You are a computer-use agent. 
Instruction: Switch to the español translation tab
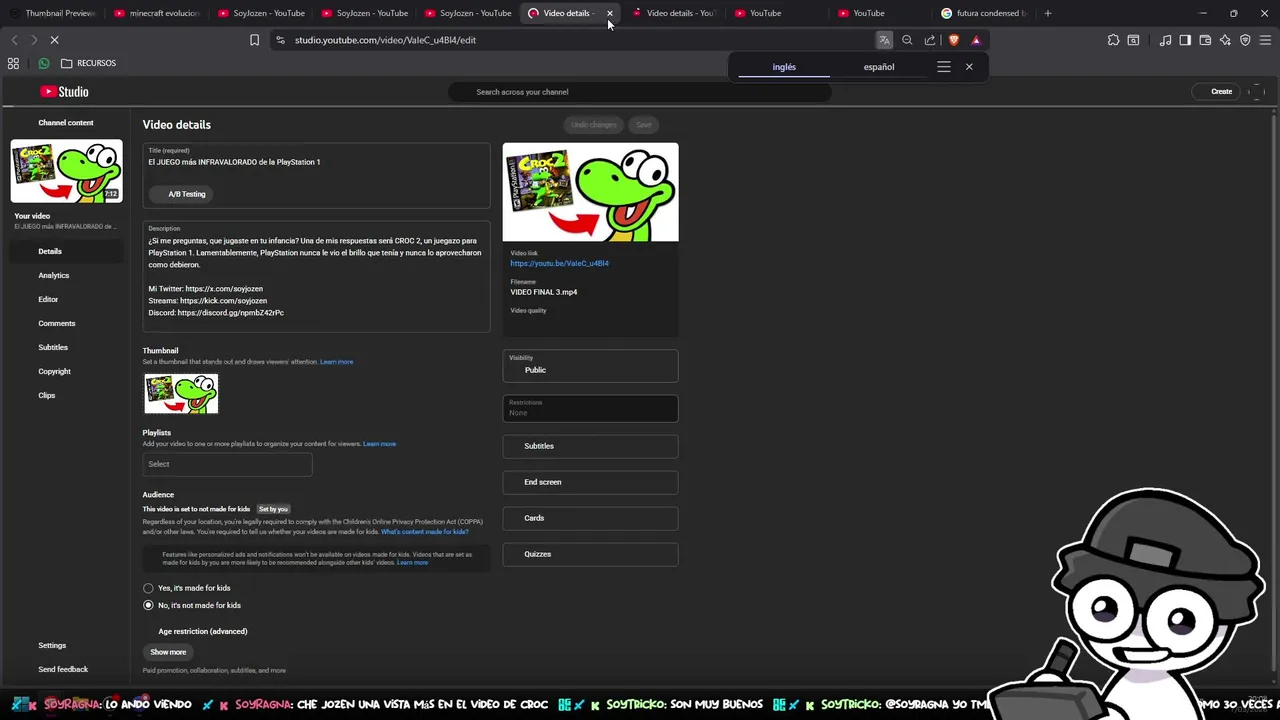[x=879, y=67]
